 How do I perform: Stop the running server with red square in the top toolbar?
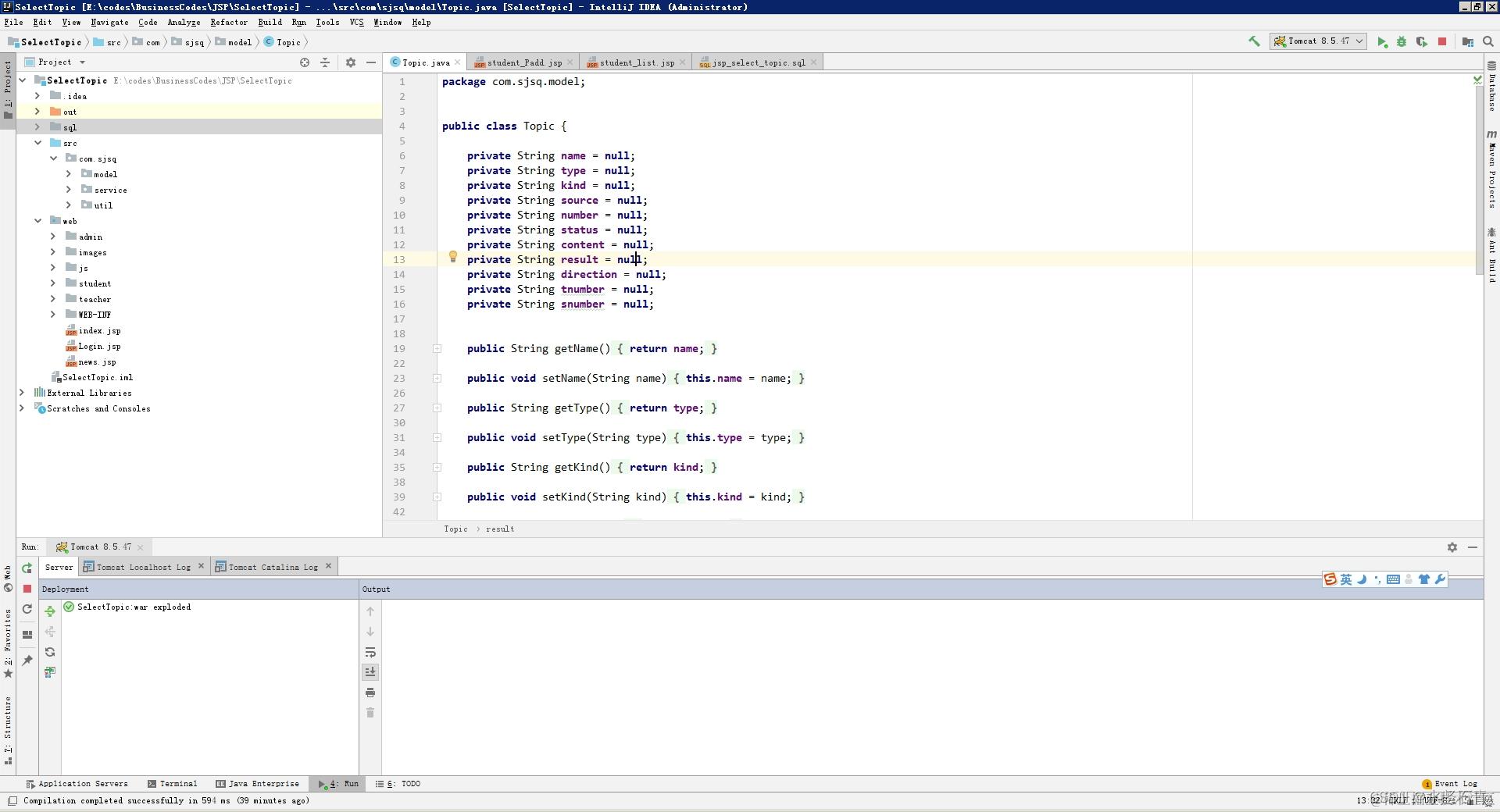coord(1442,41)
